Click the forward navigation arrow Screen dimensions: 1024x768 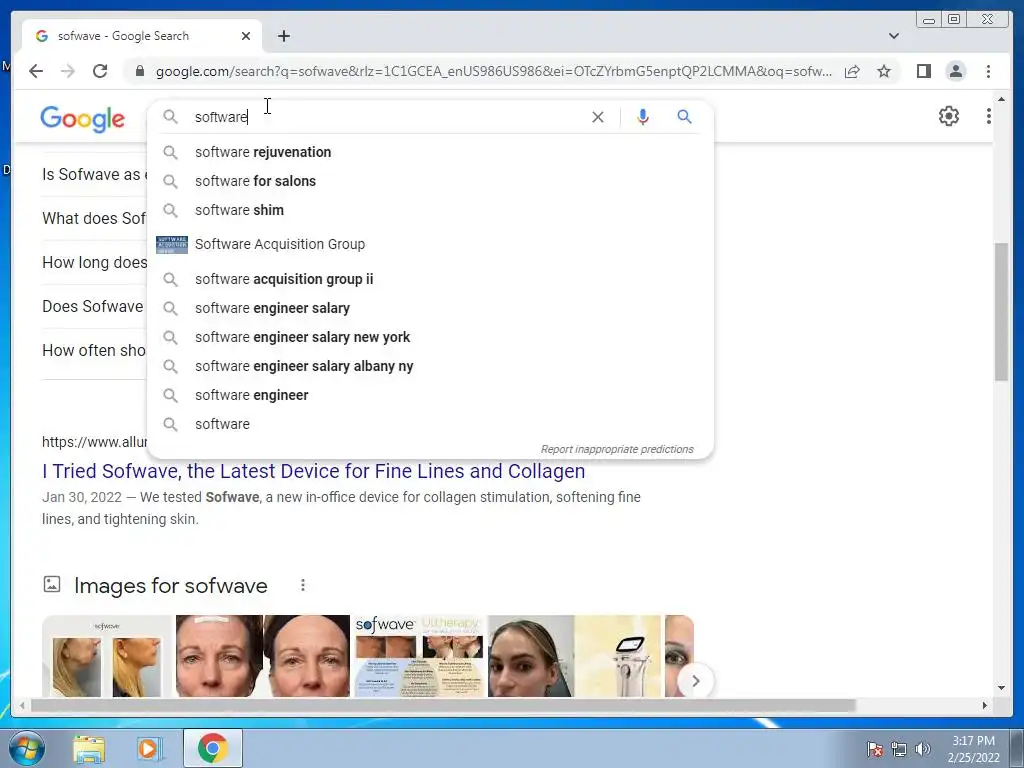tap(68, 71)
